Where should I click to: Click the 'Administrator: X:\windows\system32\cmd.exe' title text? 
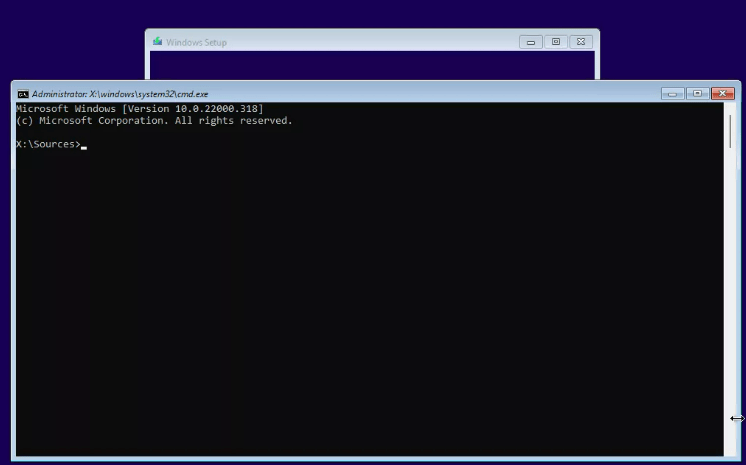pyautogui.click(x=120, y=94)
